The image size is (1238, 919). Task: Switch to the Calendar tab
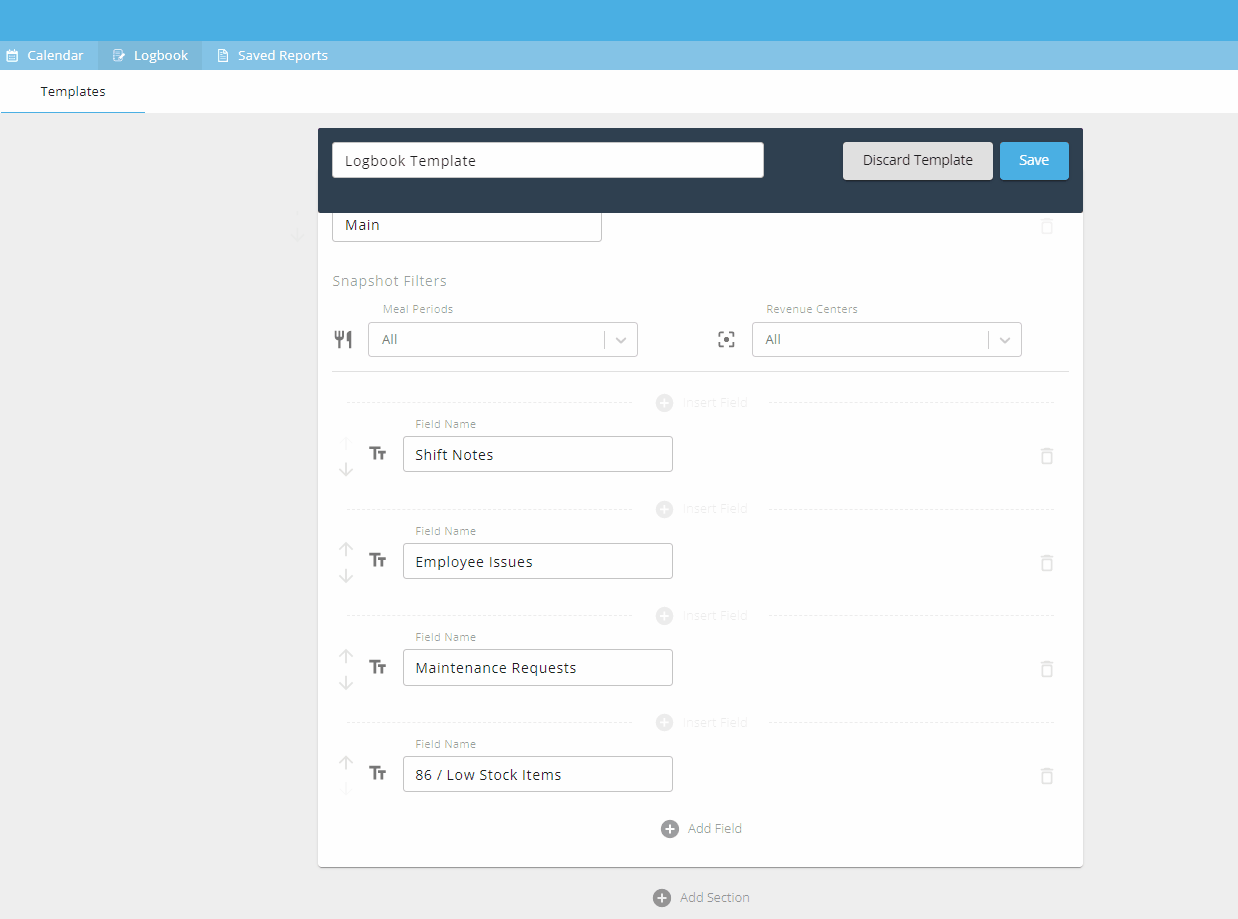tap(47, 55)
